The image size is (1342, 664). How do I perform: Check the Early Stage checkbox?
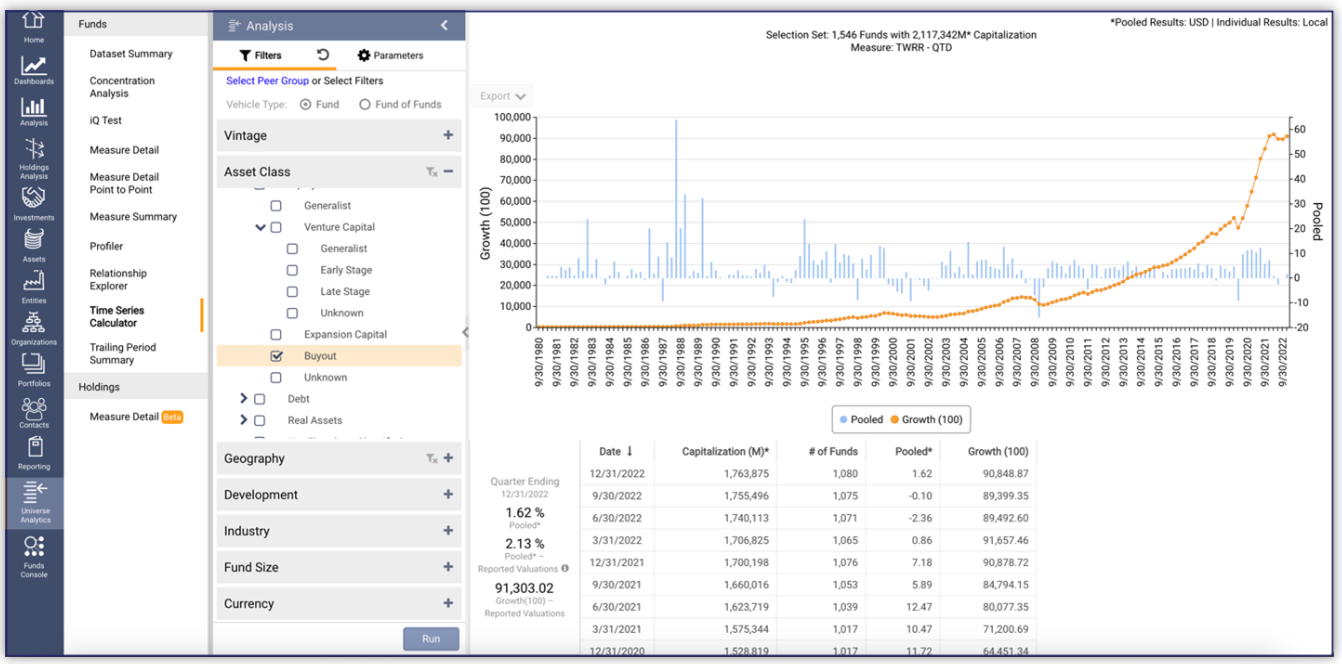(x=292, y=269)
